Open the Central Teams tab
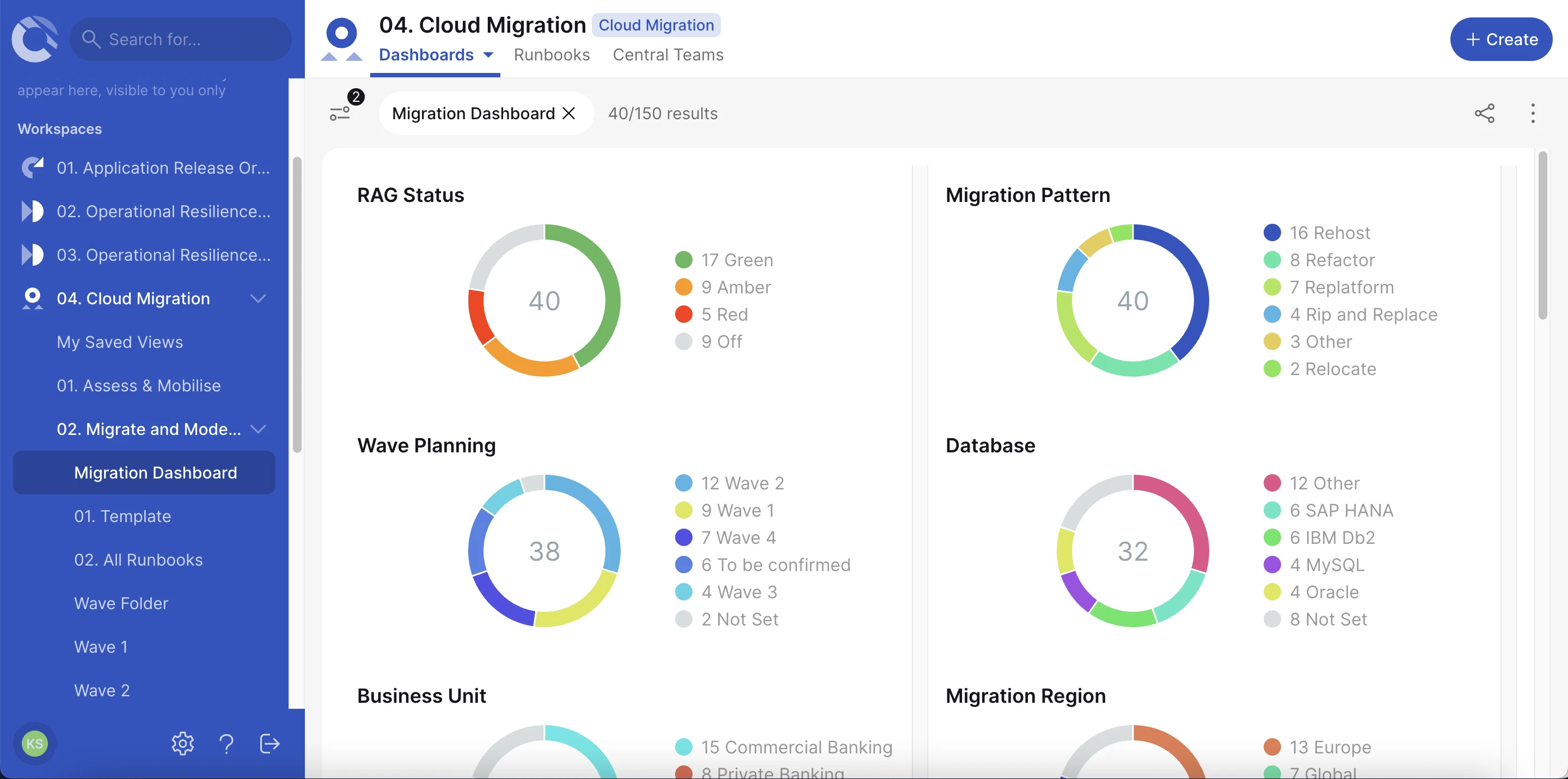 coord(667,55)
